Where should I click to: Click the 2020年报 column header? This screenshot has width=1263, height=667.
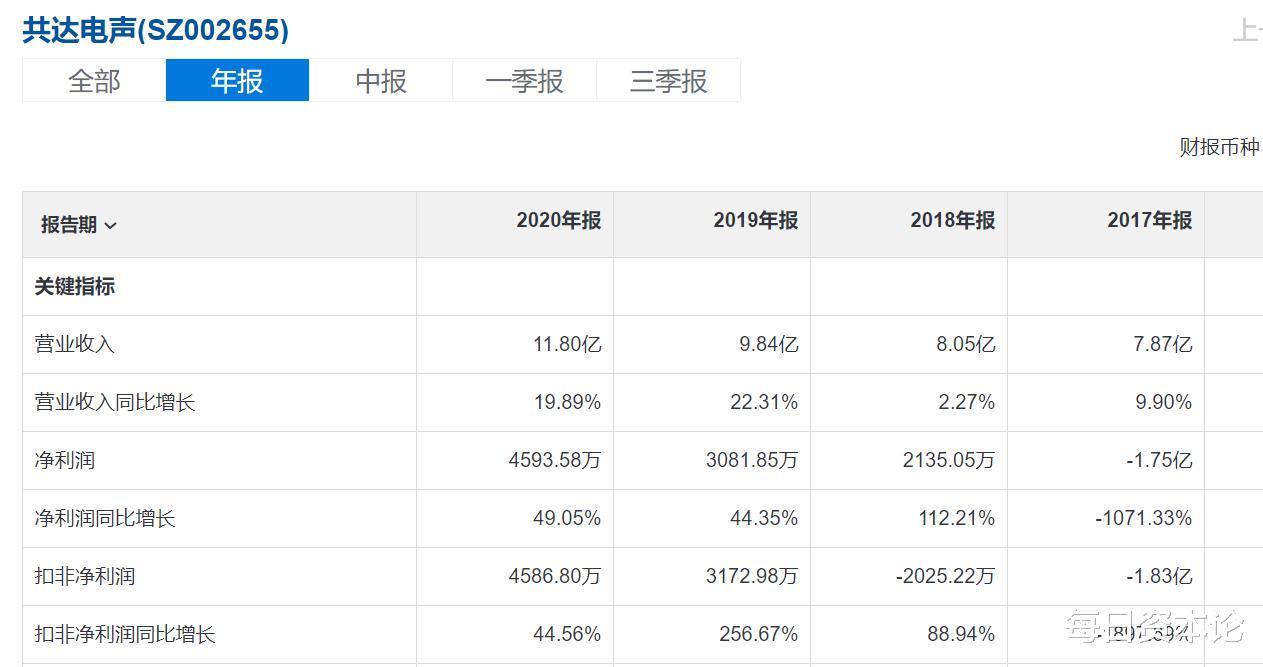(558, 222)
